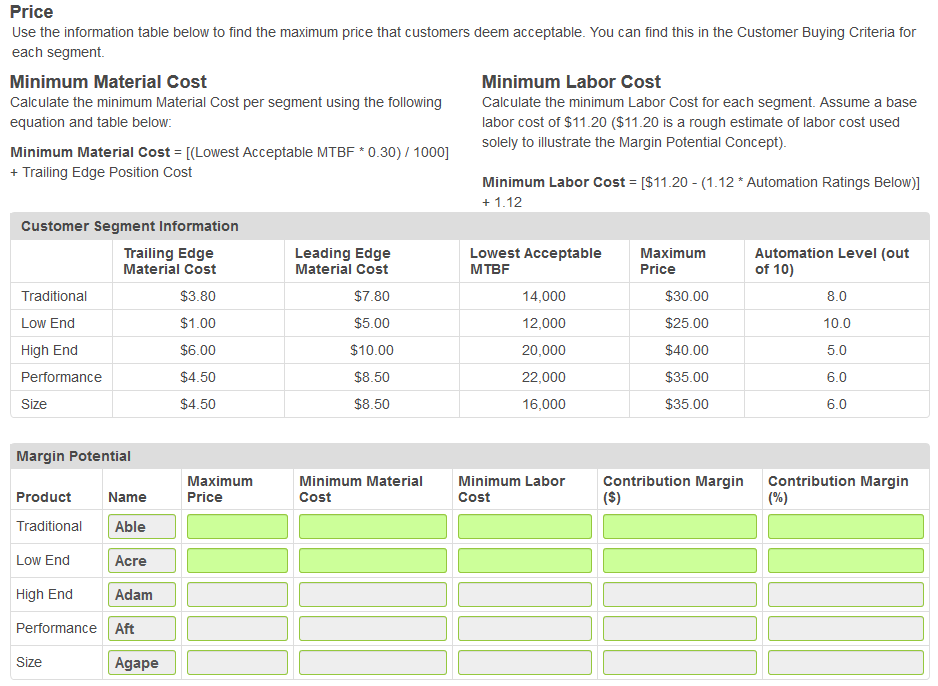Select the Adam name field
The width and height of the screenshot is (938, 686).
click(x=140, y=594)
